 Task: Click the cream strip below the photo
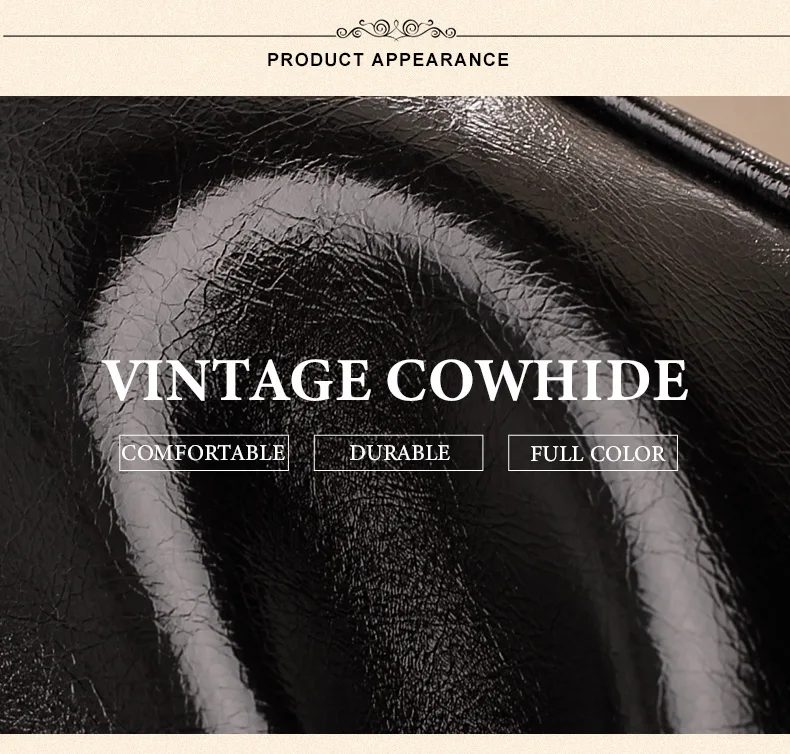pyautogui.click(x=395, y=743)
